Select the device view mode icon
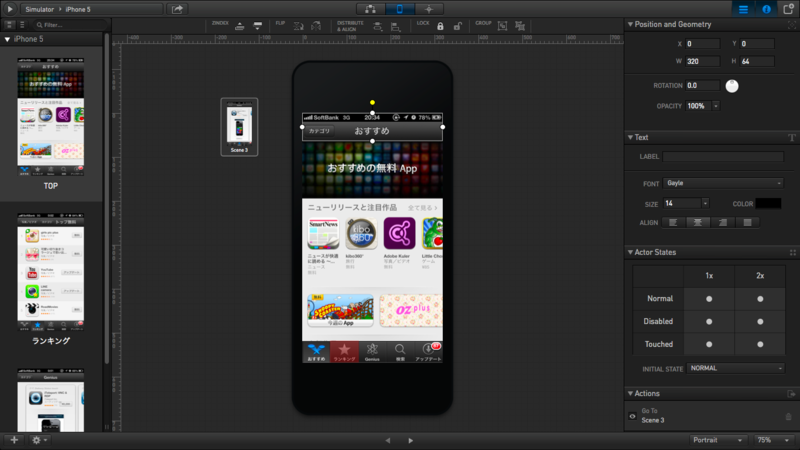 point(399,9)
